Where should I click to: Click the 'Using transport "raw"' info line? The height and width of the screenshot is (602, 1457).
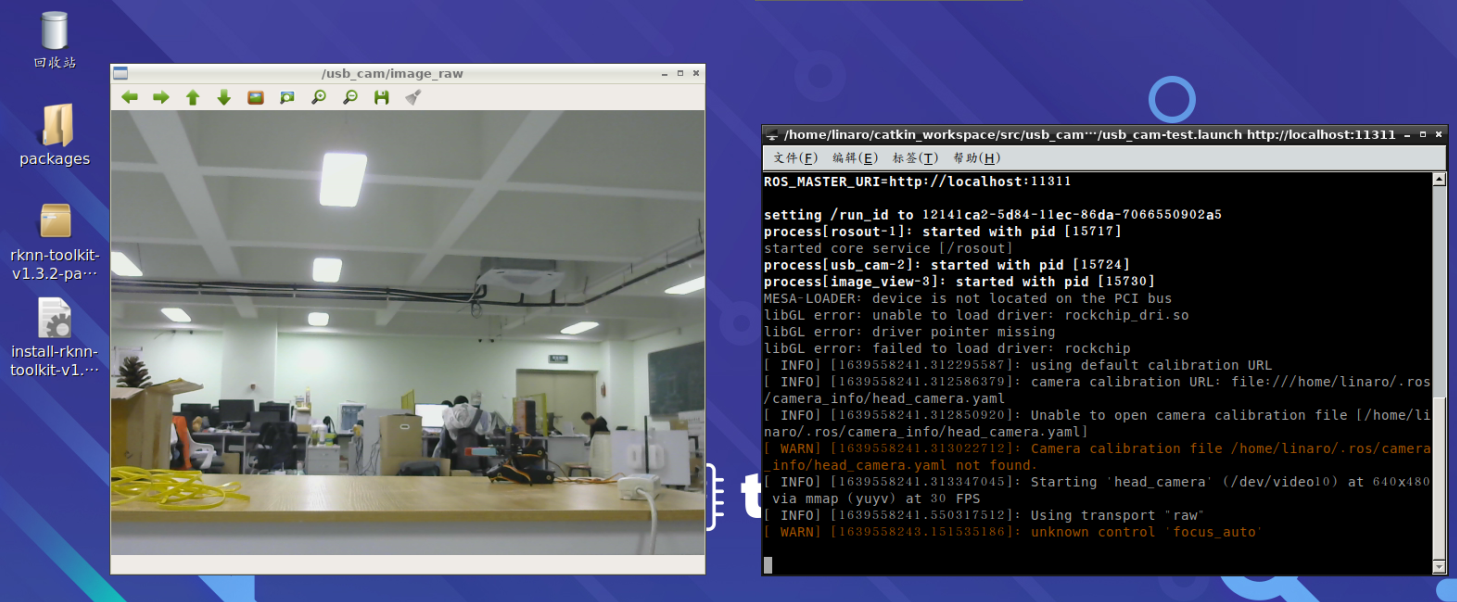984,516
